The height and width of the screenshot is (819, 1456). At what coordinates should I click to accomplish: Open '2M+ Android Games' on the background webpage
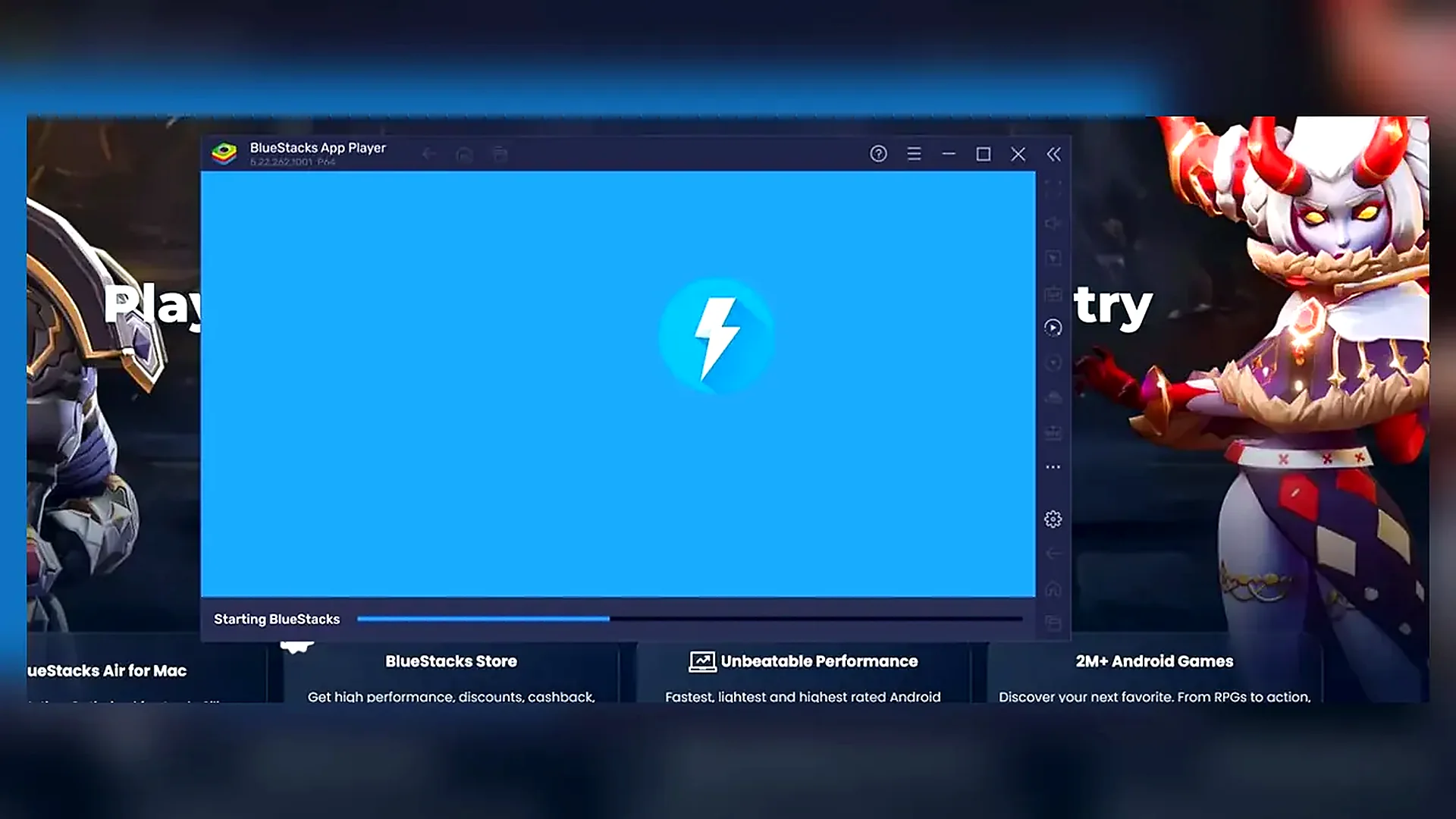tap(1154, 661)
